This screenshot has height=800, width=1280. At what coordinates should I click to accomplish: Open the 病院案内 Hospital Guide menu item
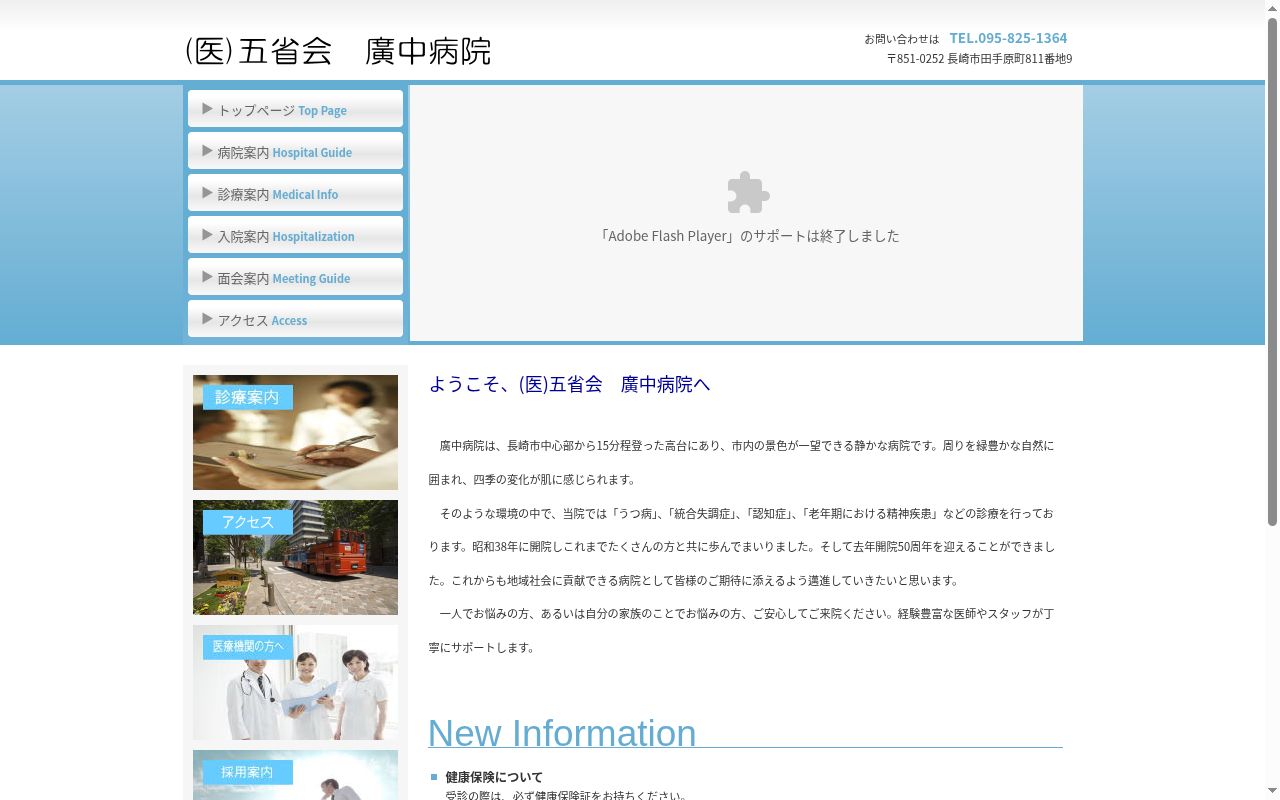(295, 151)
